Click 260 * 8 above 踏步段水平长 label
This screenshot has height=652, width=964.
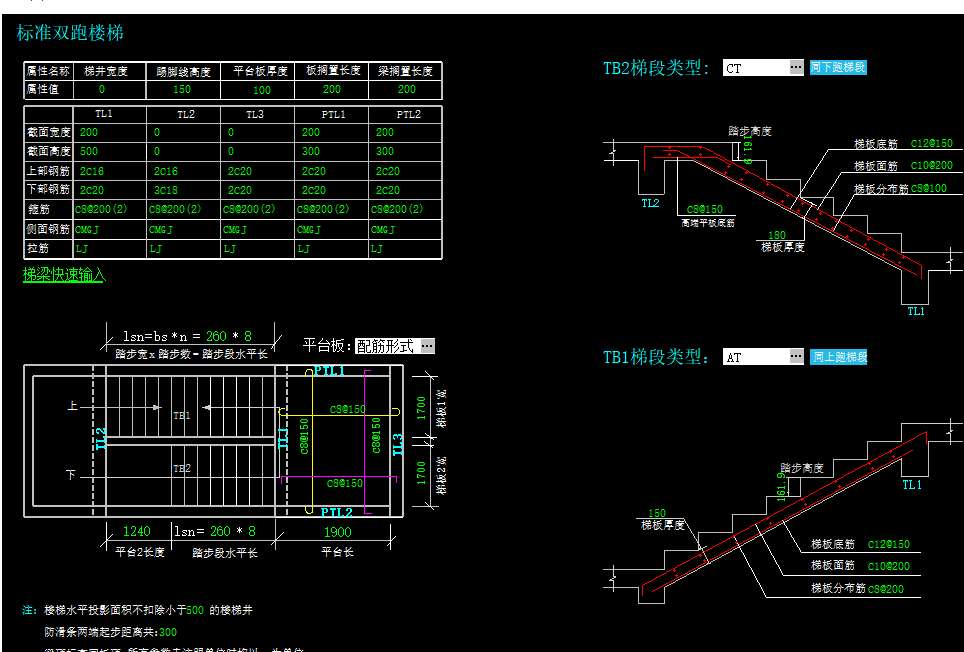click(232, 532)
